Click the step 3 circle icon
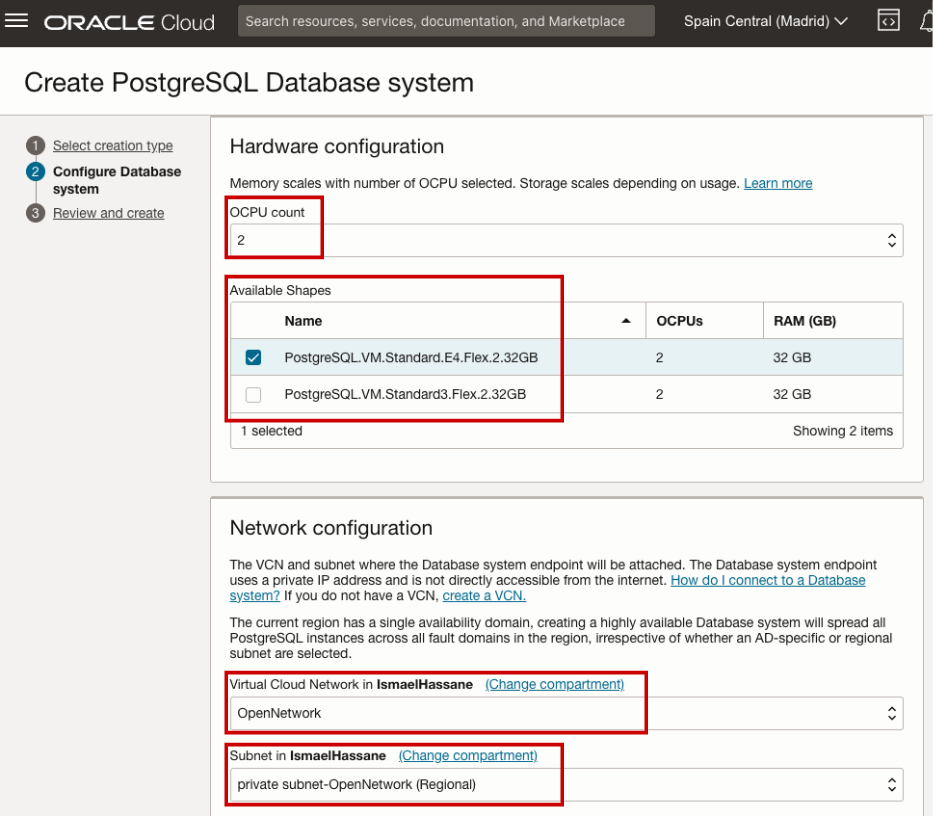Screen dimensions: 934x816 [x=36, y=213]
